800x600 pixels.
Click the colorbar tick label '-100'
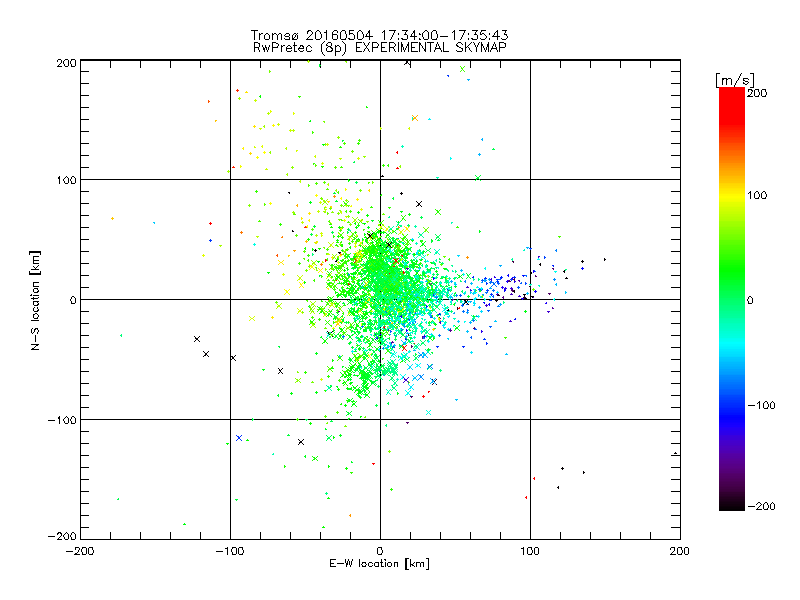tap(761, 406)
